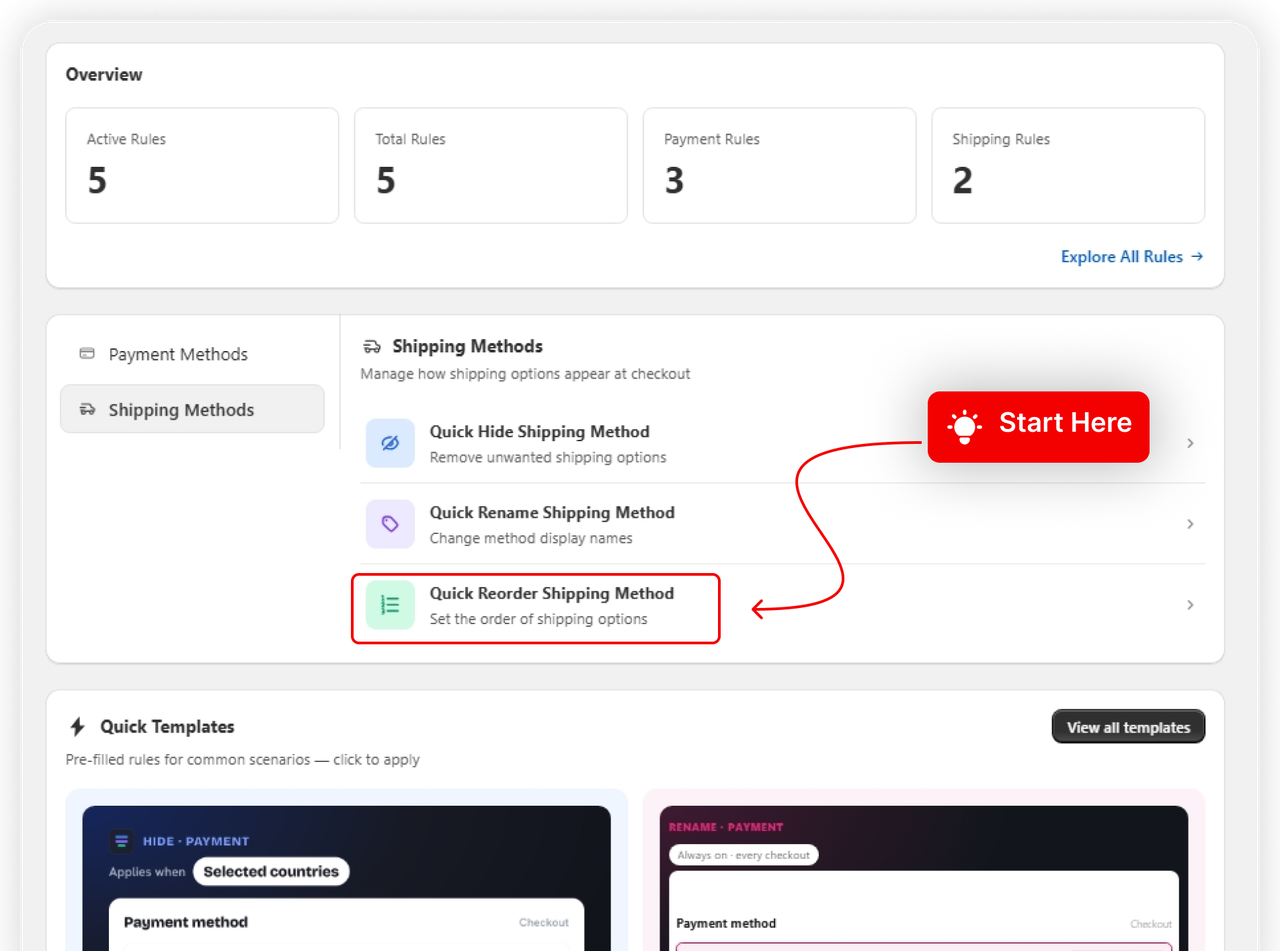
Task: Follow the Explore All Rules link
Action: tap(1132, 257)
